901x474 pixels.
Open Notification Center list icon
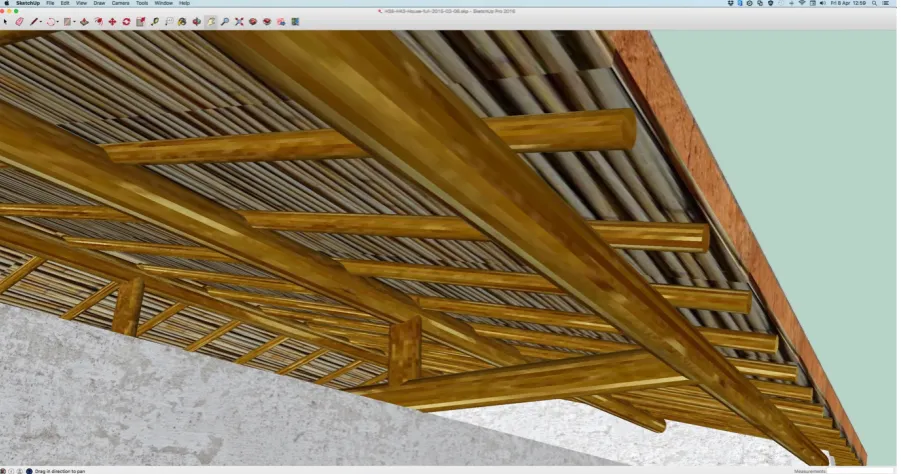point(885,3)
